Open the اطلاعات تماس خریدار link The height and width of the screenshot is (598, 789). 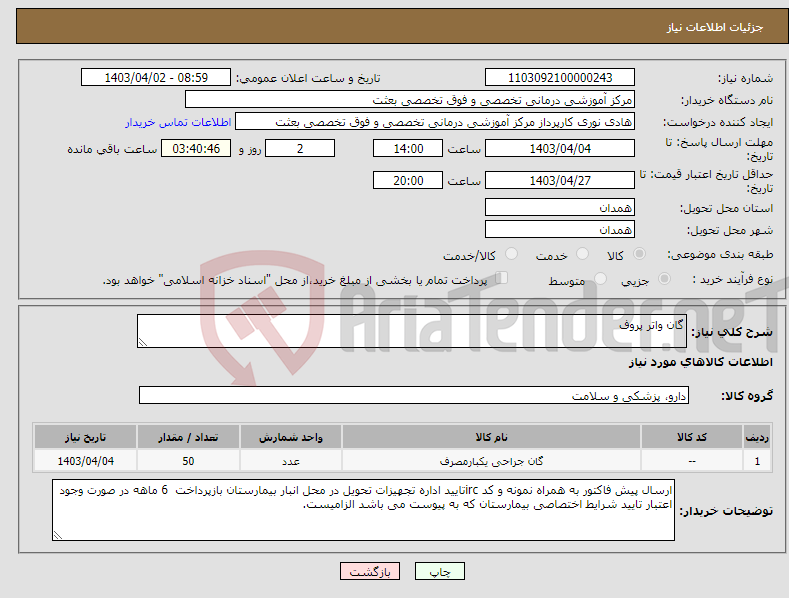pos(178,122)
